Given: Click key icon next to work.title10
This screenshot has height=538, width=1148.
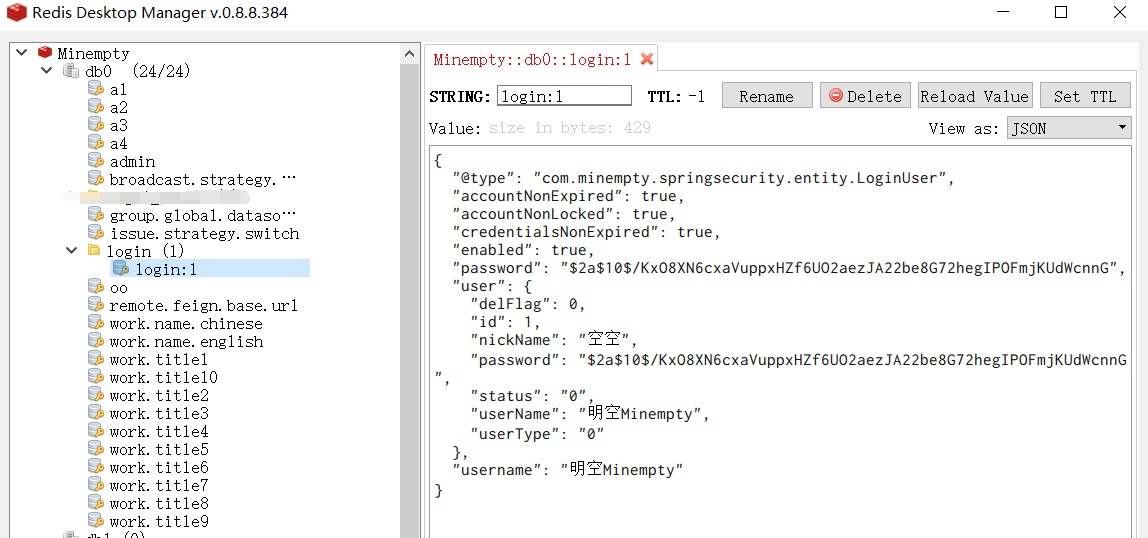Looking at the screenshot, I should click(x=96, y=377).
